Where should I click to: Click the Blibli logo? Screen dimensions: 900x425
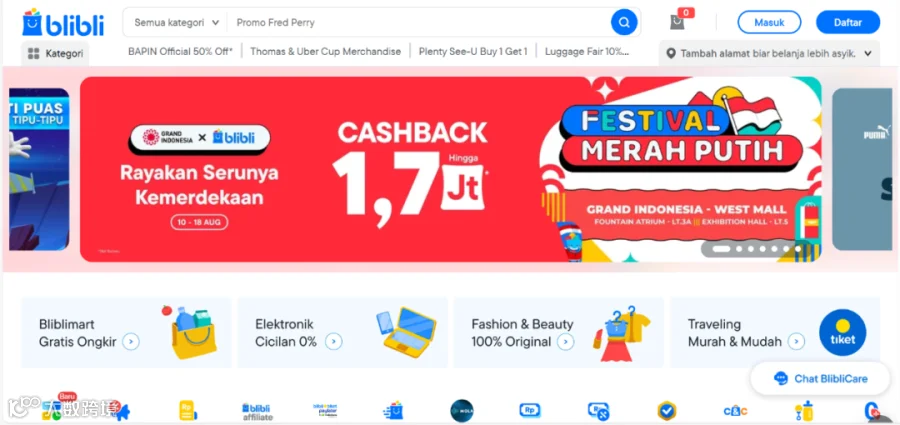tap(63, 23)
